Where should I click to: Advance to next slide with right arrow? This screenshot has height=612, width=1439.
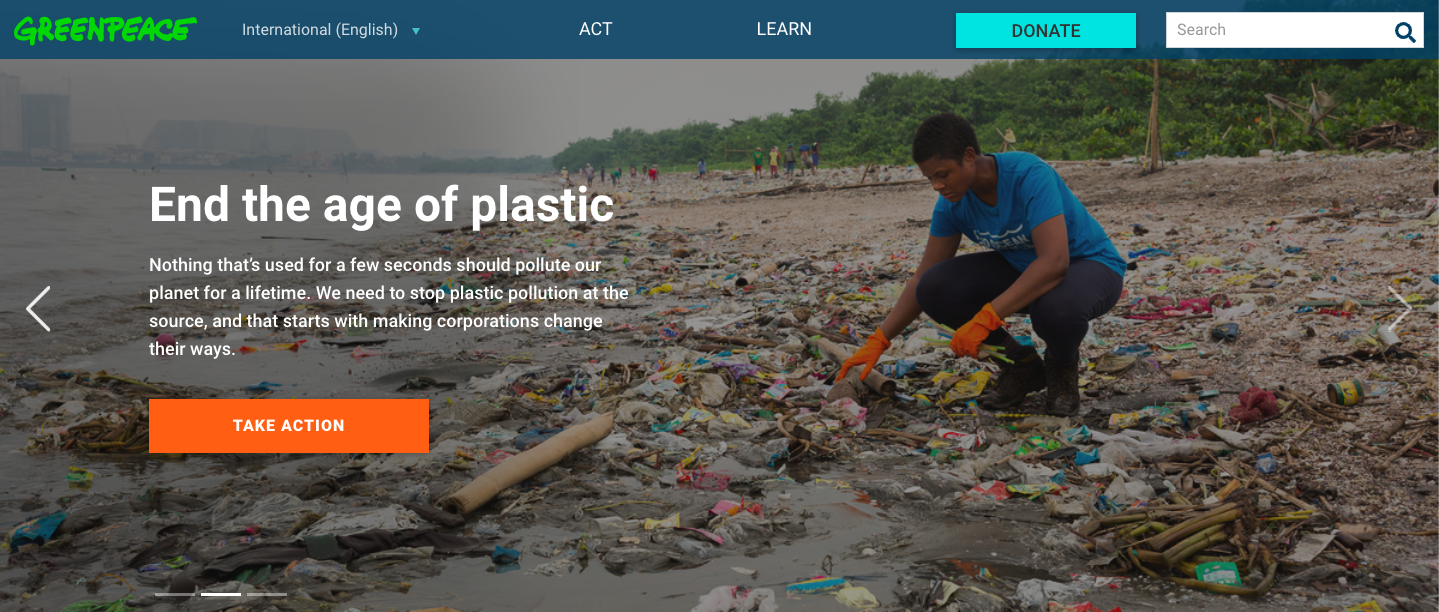(x=1399, y=309)
